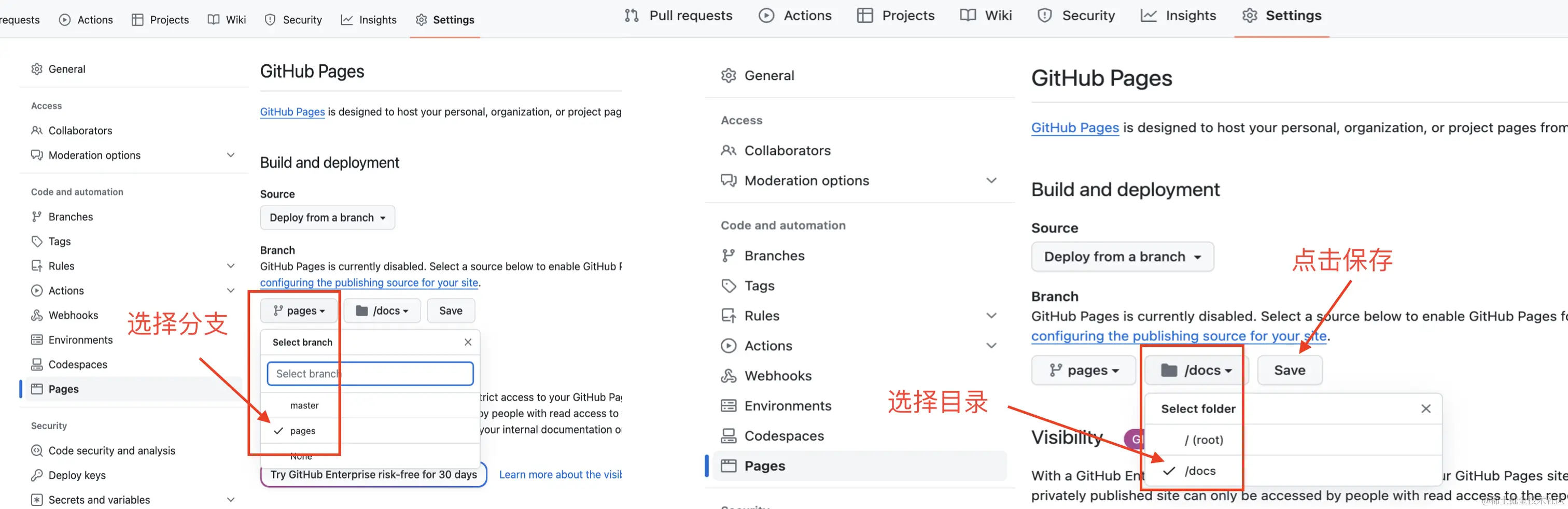This screenshot has height=509, width=1568.
Task: Expand Actions chevron in left sidebar
Action: click(x=231, y=291)
